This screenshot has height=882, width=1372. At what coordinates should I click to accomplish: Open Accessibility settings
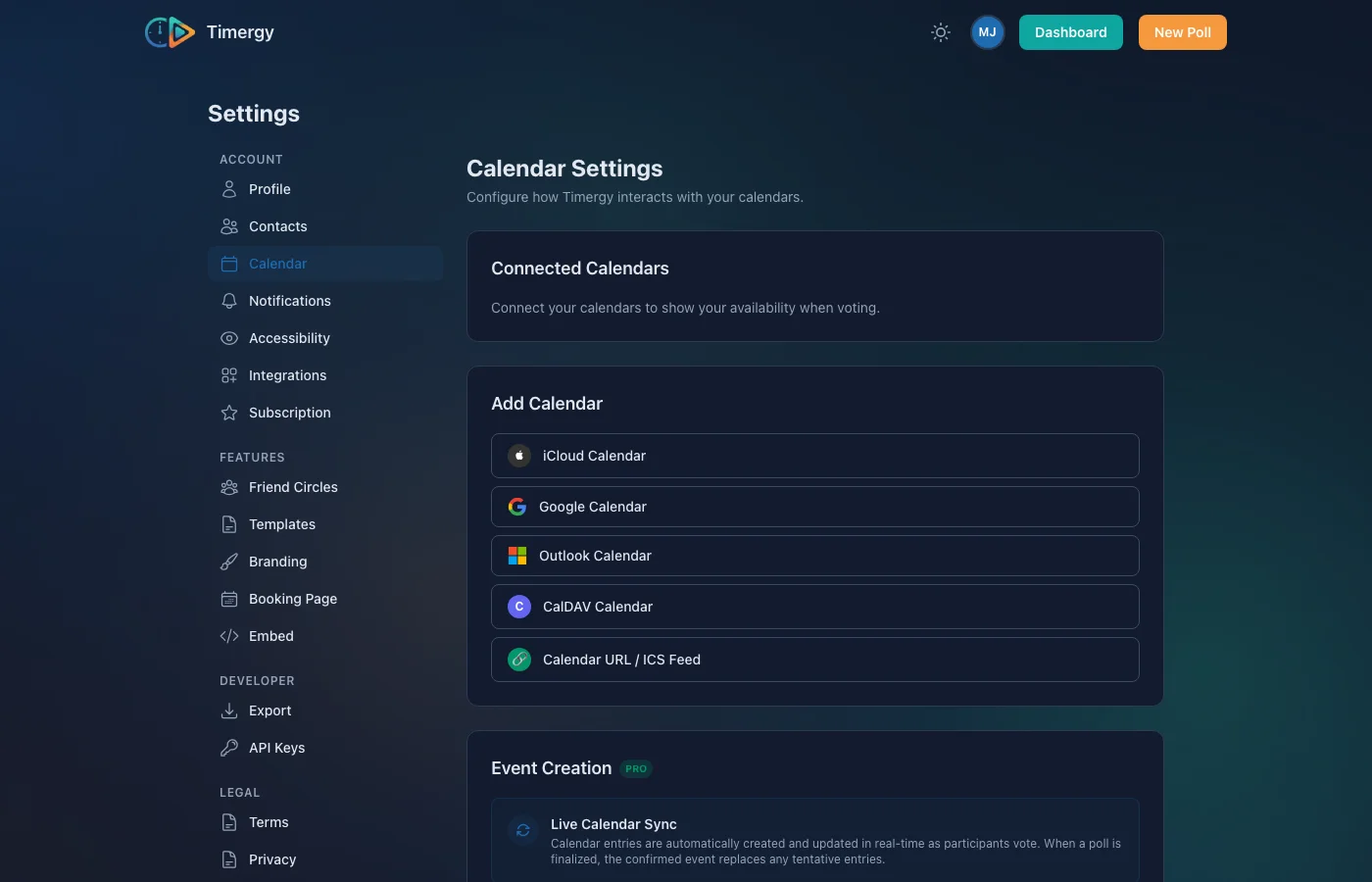325,338
